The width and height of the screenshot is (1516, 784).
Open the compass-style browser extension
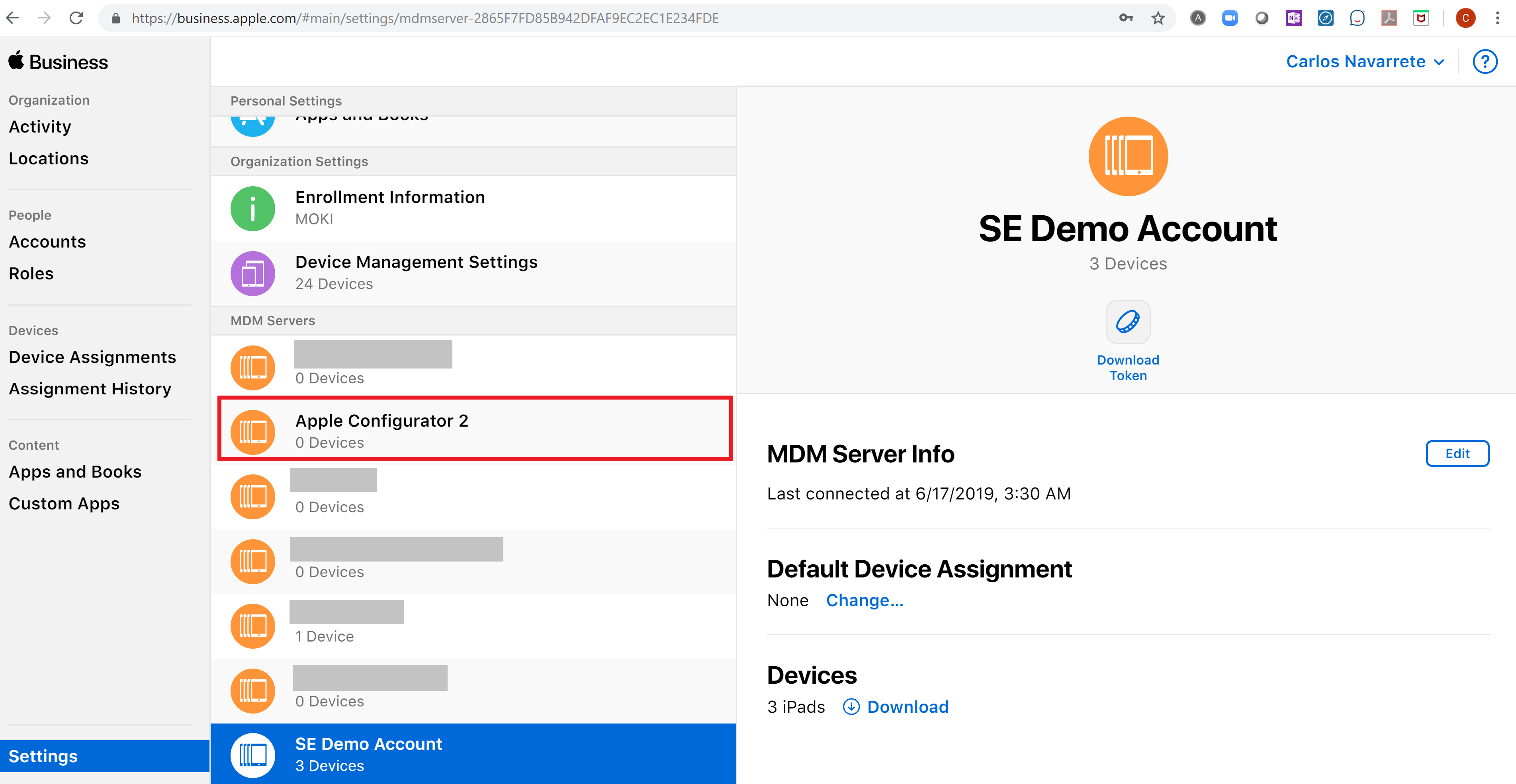pos(1325,18)
